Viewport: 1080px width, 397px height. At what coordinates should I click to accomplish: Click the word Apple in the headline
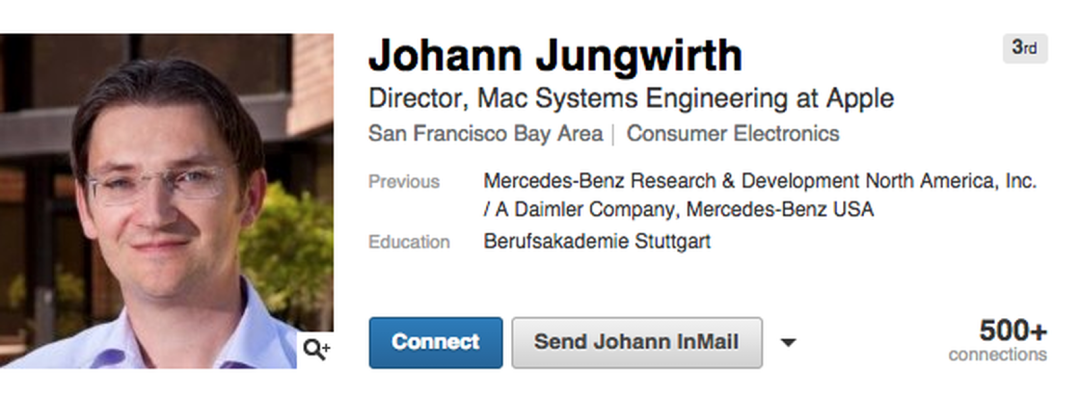coord(861,99)
